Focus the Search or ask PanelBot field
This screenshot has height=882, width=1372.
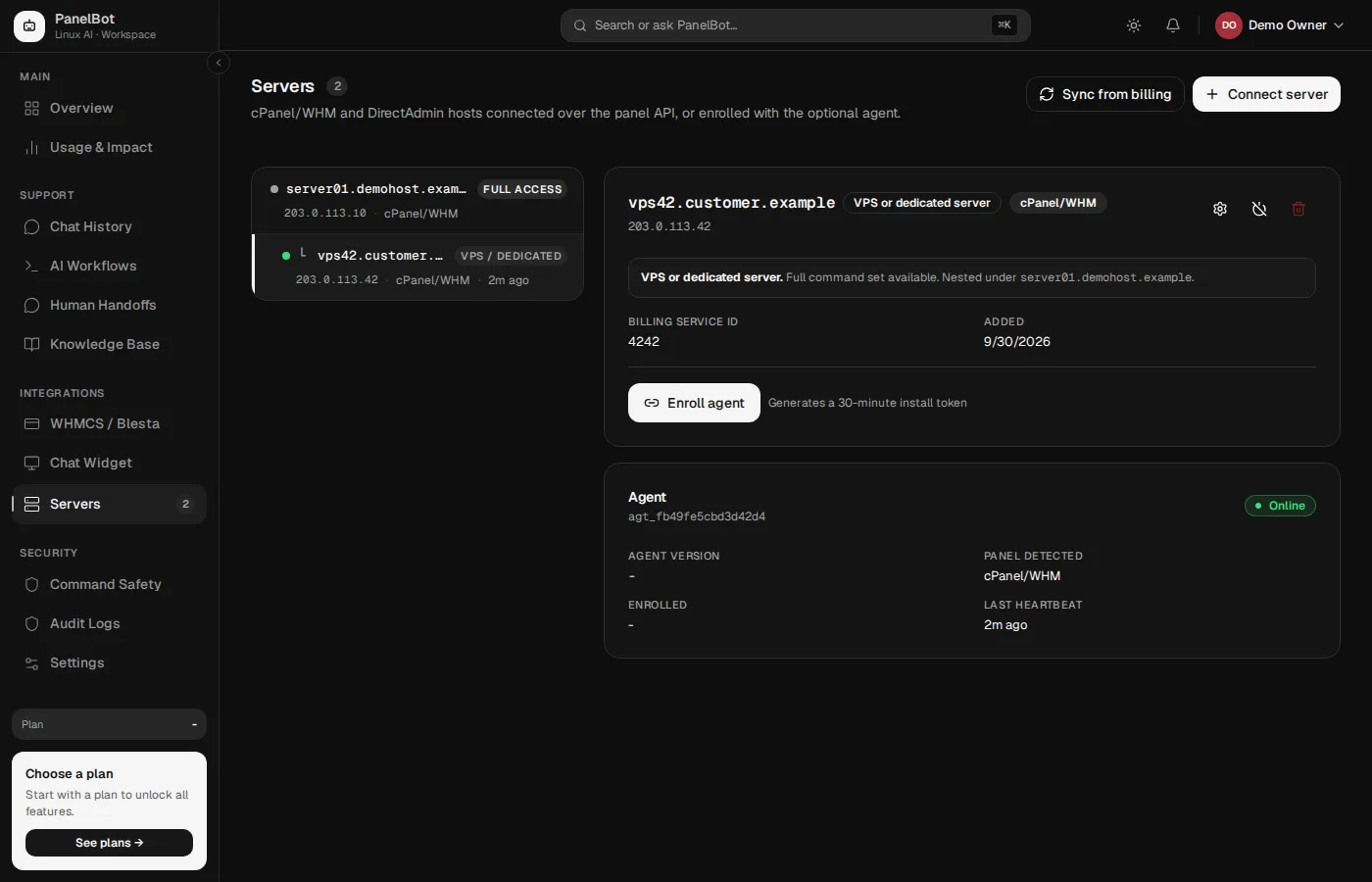[x=795, y=25]
